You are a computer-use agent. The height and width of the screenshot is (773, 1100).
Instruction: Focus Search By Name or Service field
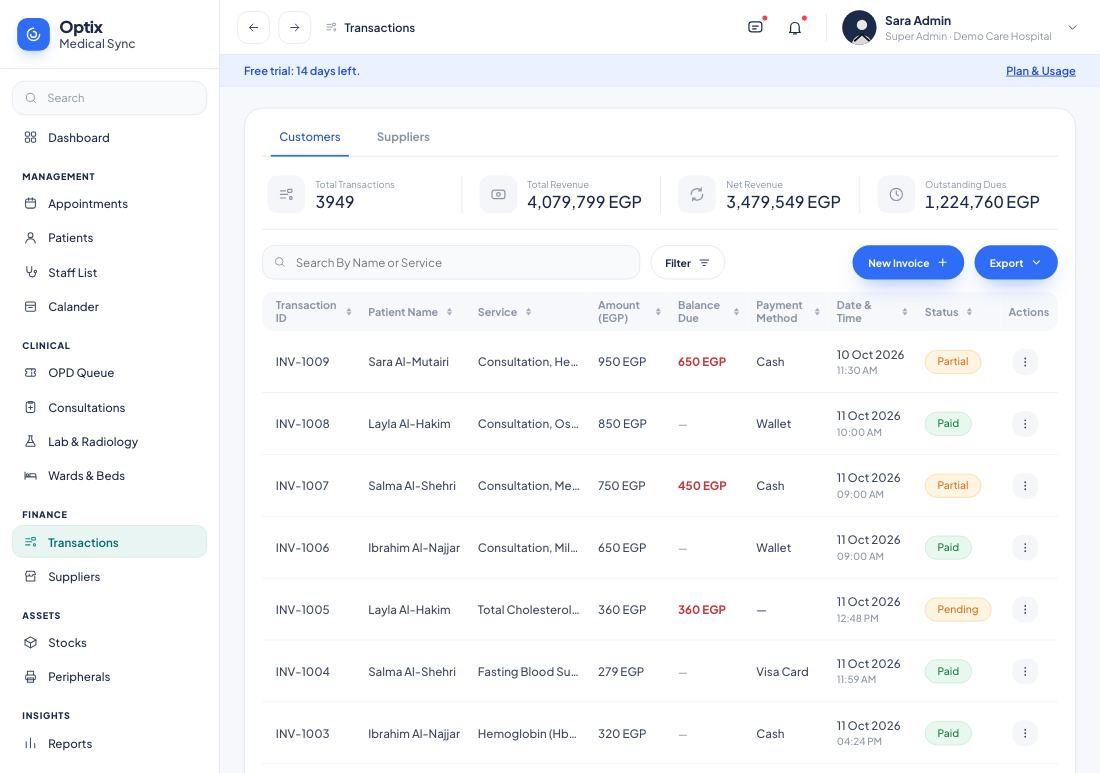pyautogui.click(x=451, y=262)
